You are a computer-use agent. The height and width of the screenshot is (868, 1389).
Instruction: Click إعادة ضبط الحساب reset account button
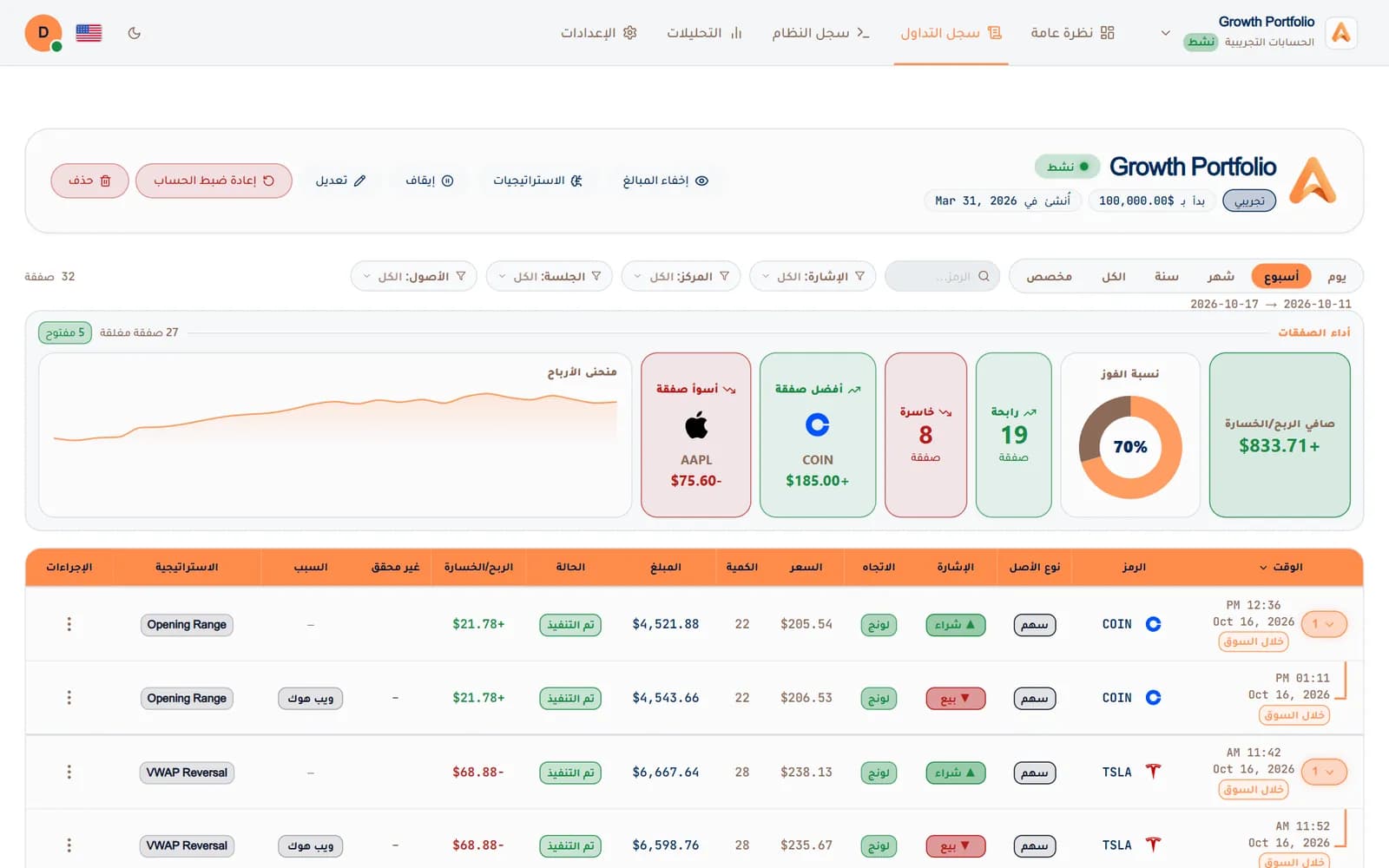tap(214, 181)
